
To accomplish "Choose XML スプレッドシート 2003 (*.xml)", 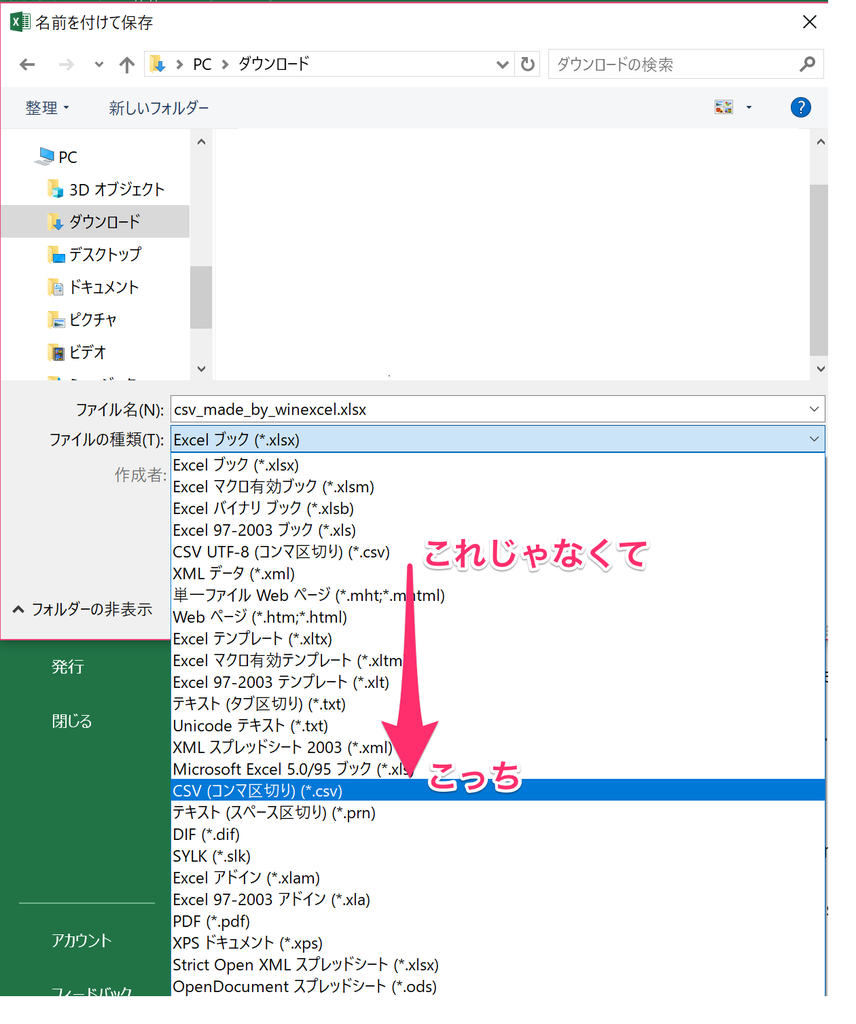I will pyautogui.click(x=498, y=747).
